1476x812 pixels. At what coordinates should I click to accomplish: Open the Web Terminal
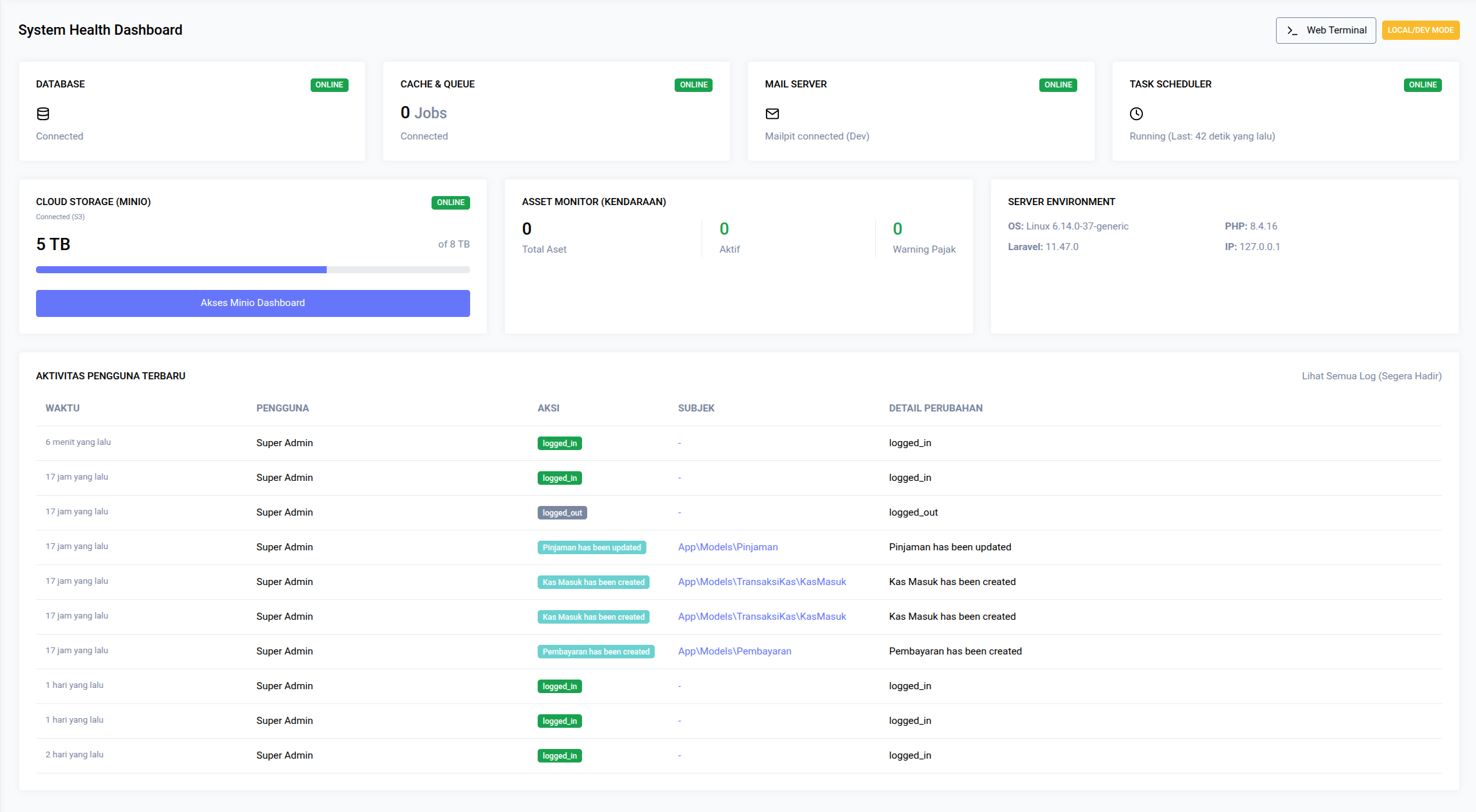[x=1326, y=30]
